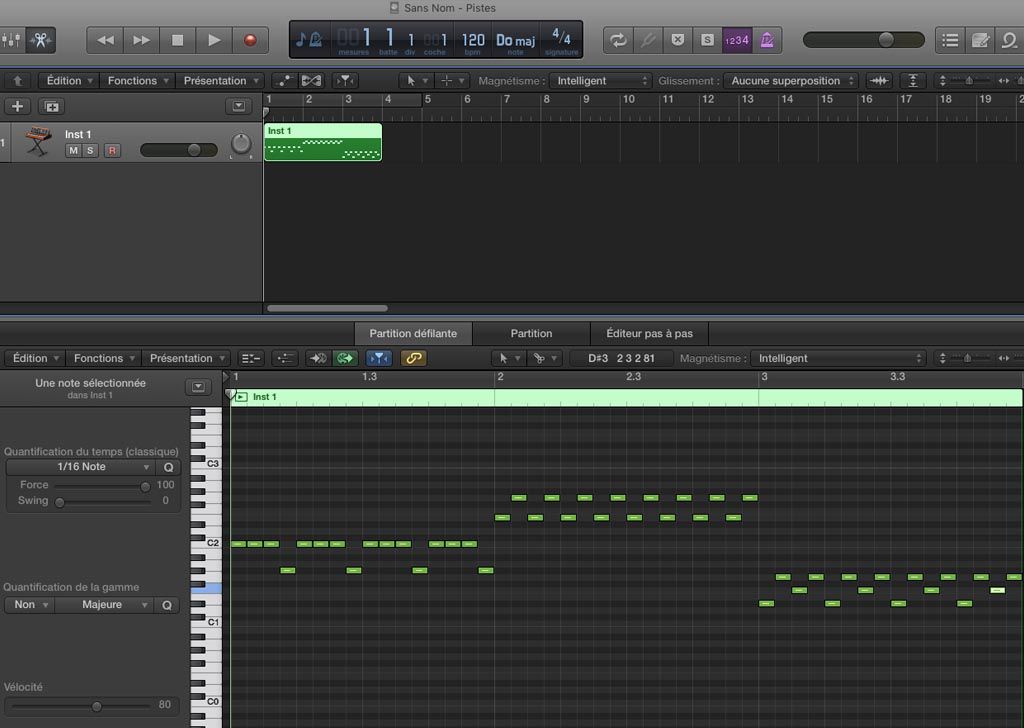This screenshot has height=728, width=1024.
Task: Open the Tracks pointer tool menu
Action: click(x=415, y=80)
